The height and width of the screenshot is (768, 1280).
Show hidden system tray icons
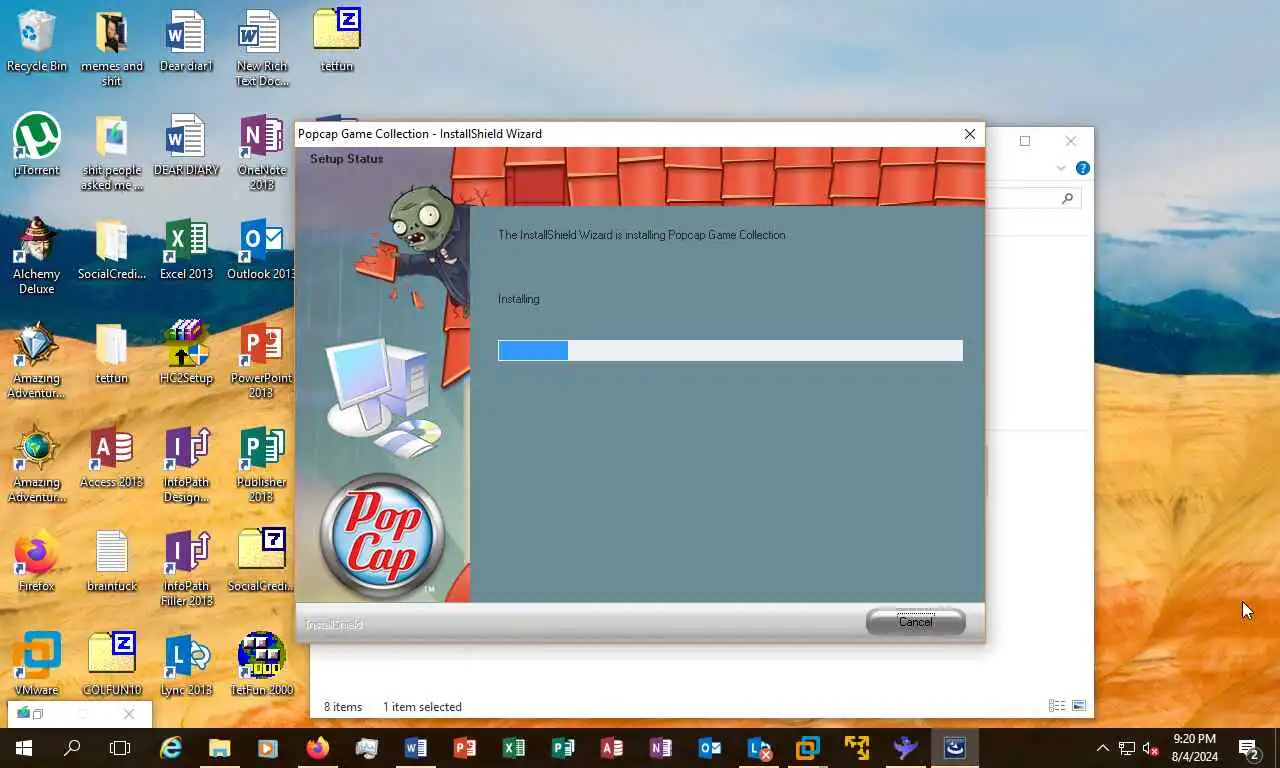1102,748
